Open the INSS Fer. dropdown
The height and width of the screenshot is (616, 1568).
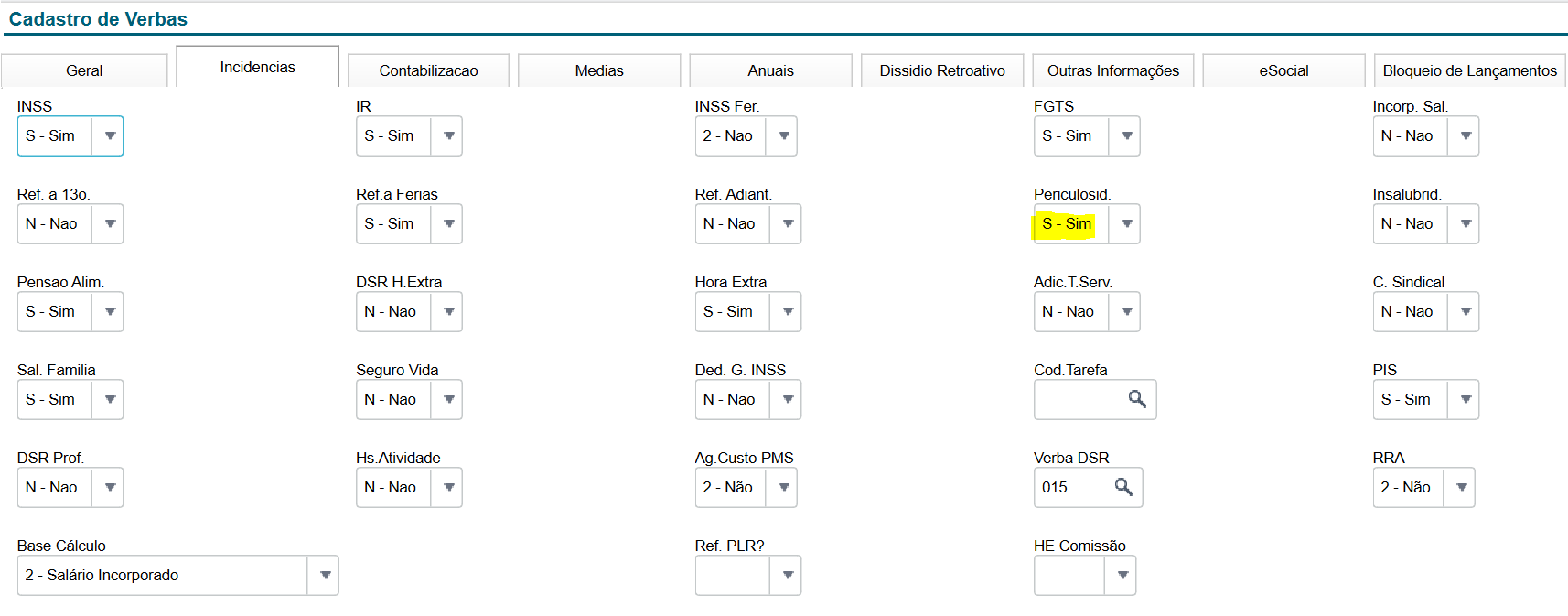(x=783, y=135)
